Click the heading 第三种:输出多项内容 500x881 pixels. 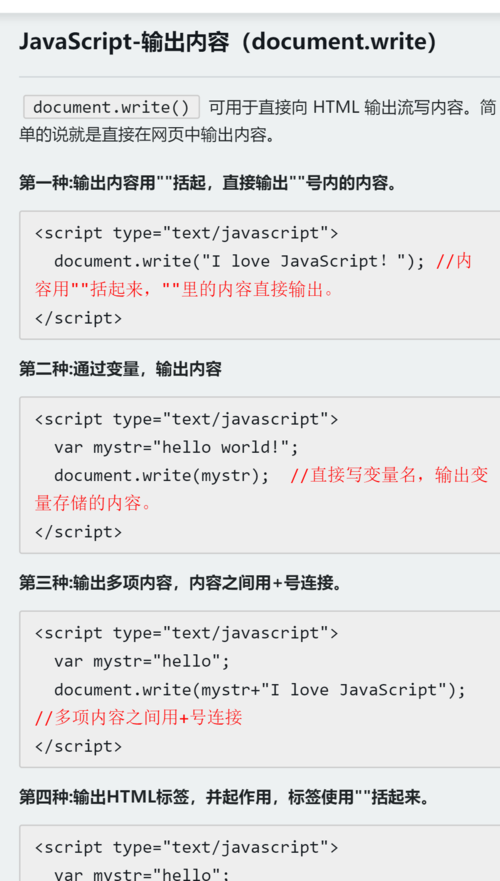coord(180,583)
